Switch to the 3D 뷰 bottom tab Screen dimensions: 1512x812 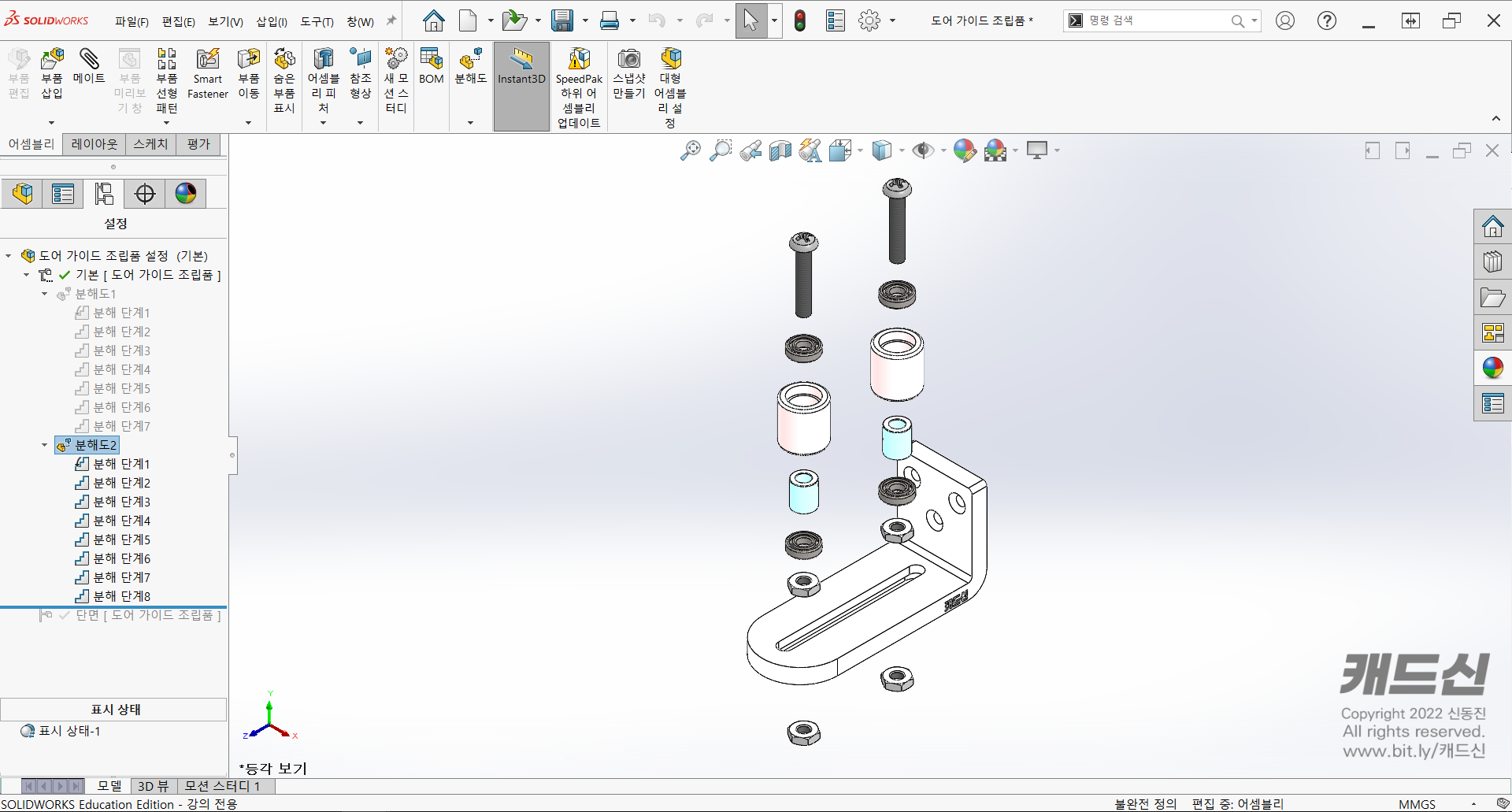[154, 786]
